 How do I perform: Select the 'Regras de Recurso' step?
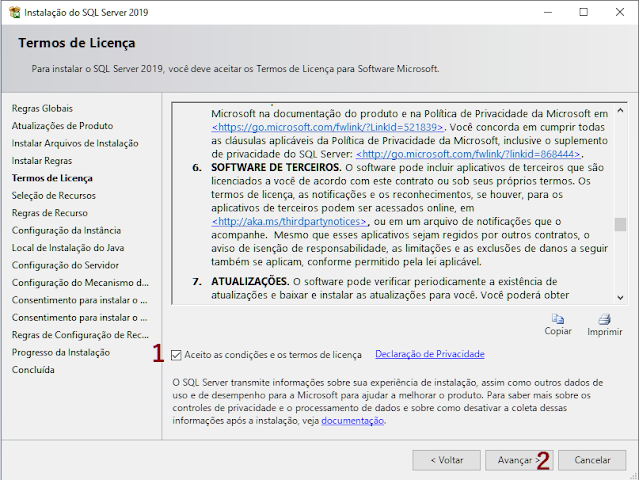tap(50, 213)
